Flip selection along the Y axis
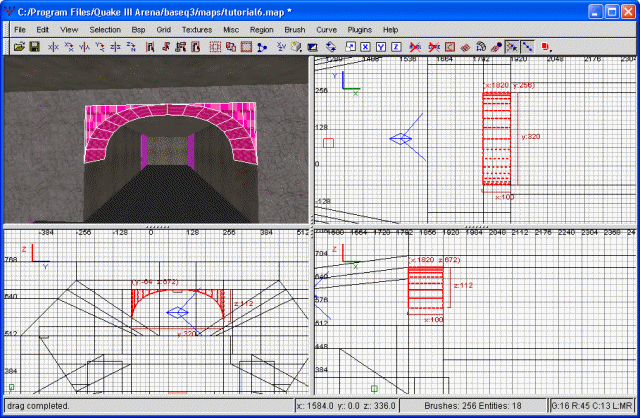 coord(84,47)
